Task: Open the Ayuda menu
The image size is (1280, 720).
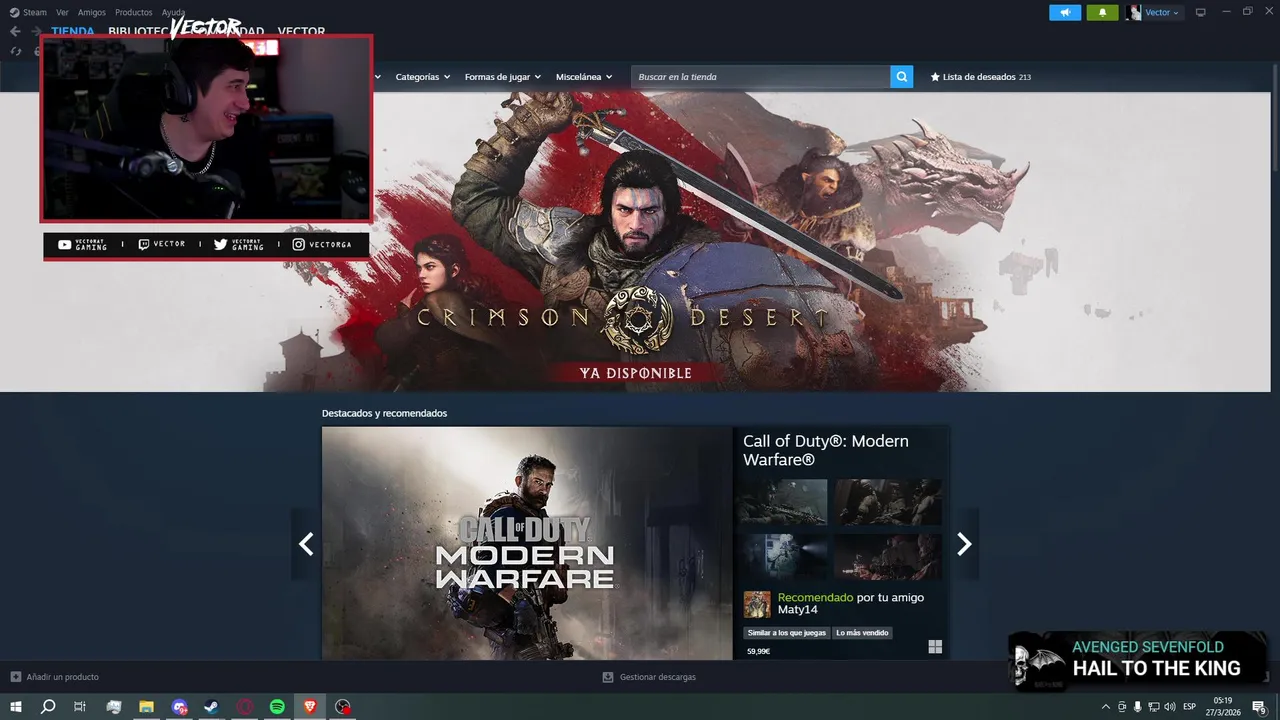Action: click(x=174, y=13)
